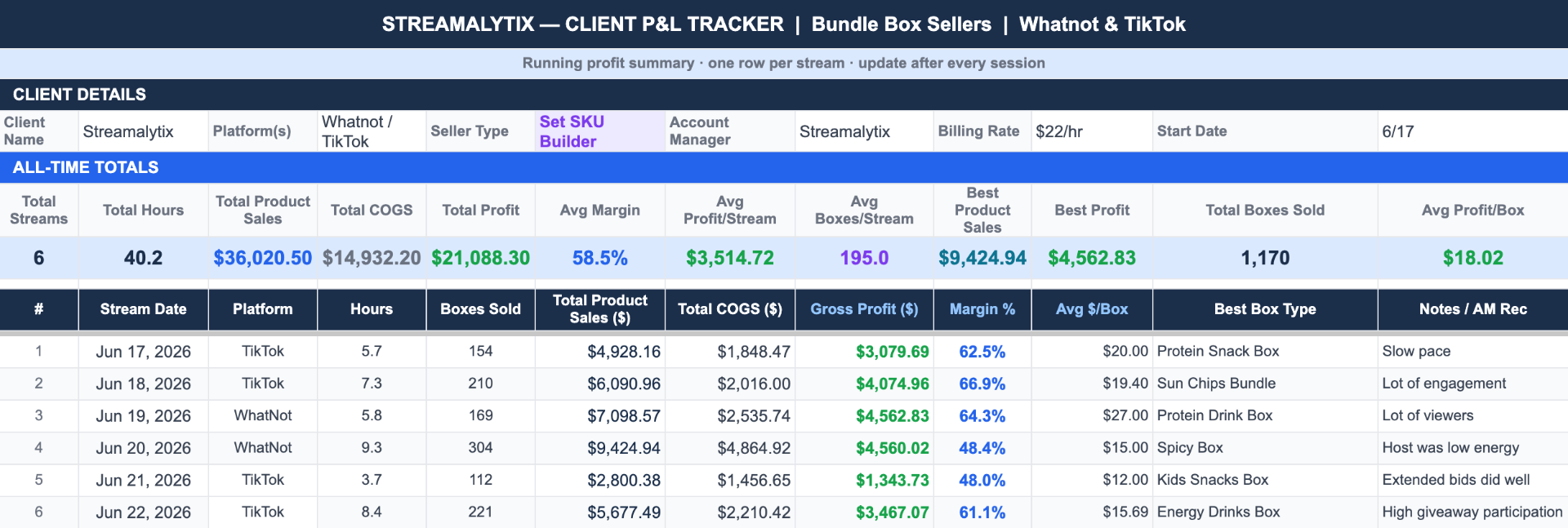Image resolution: width=1568 pixels, height=528 pixels.
Task: Click the 'Best Box Type' column header
Action: 1265,309
